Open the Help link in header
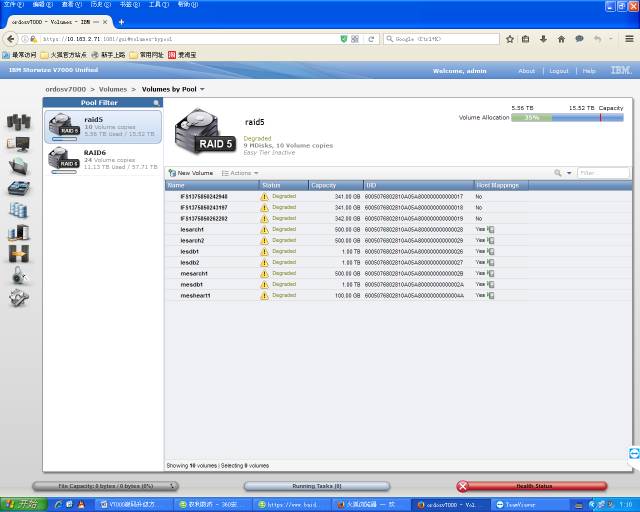Image resolution: width=640 pixels, height=512 pixels. [589, 71]
